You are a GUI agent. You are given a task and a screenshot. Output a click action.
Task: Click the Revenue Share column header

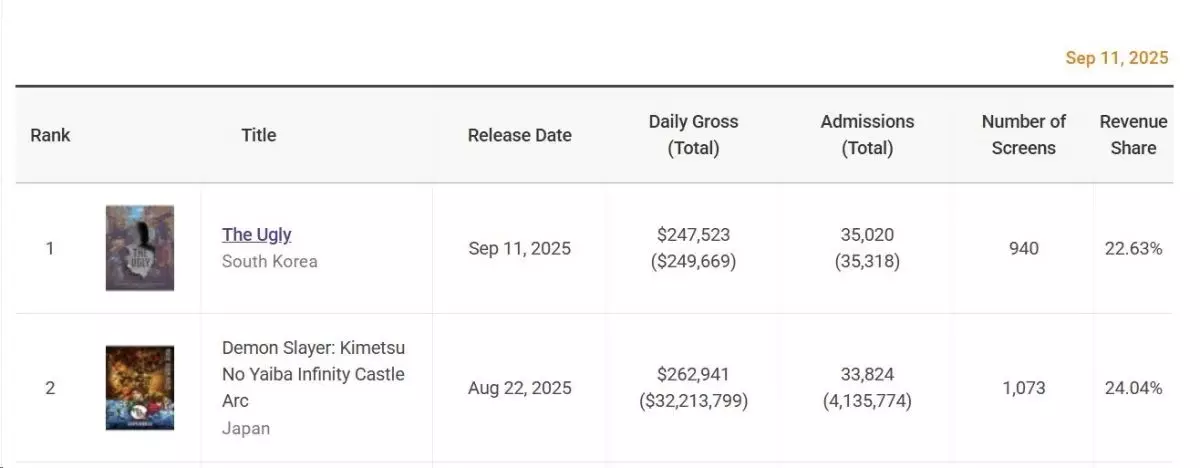pos(1133,135)
